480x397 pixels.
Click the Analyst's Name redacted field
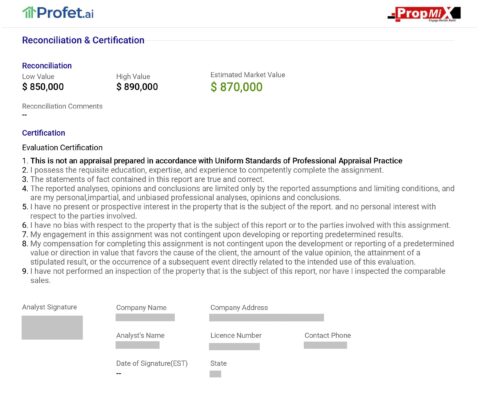[138, 345]
